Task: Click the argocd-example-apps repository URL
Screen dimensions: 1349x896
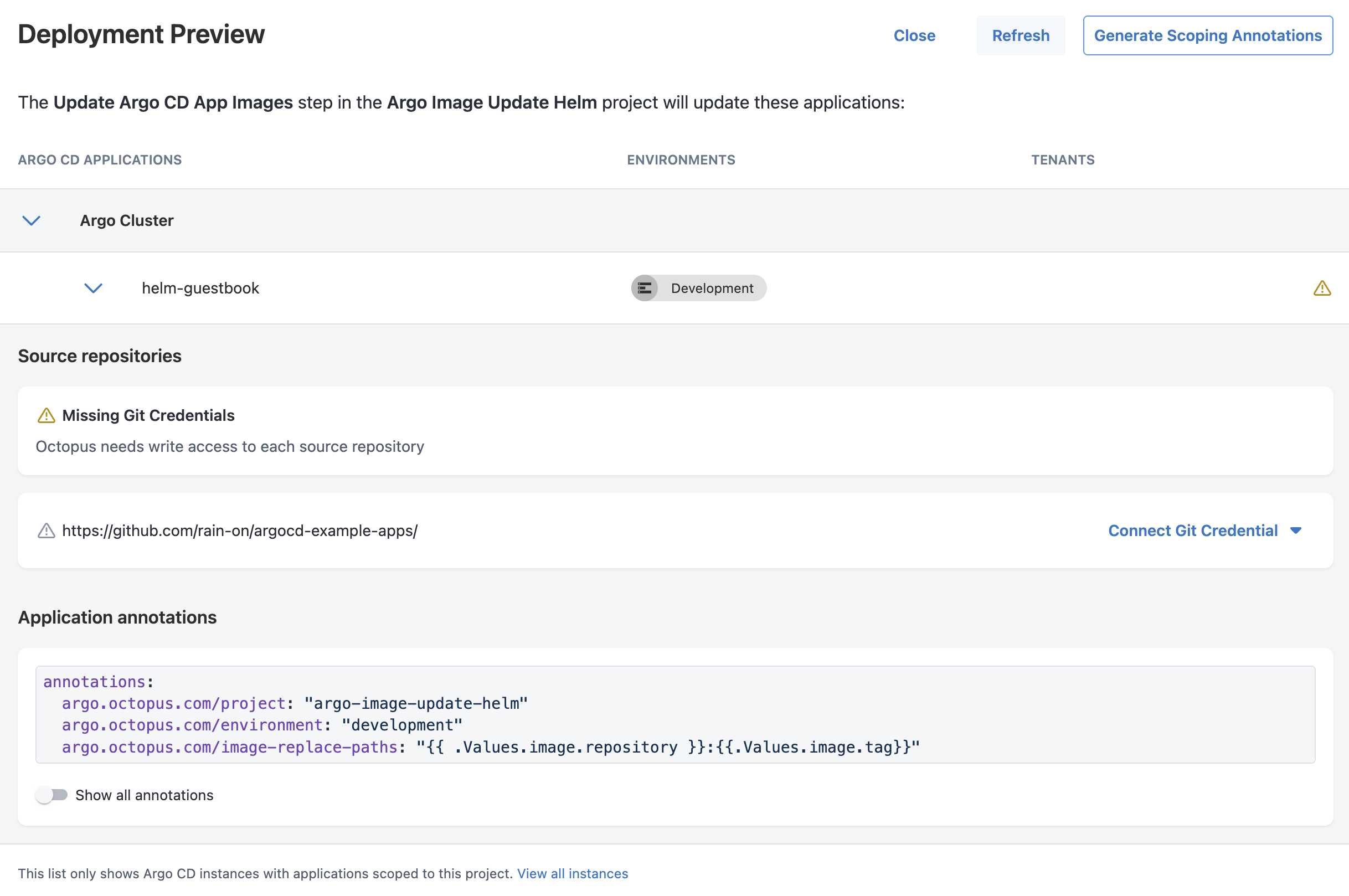Action: coord(239,531)
